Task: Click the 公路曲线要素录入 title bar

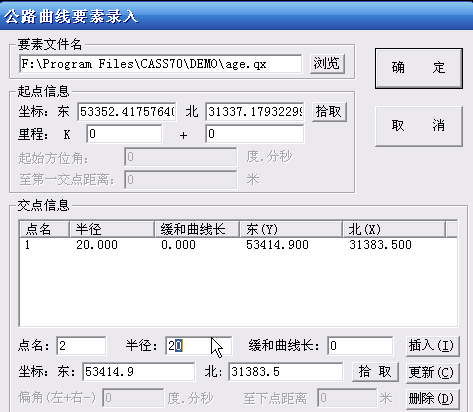Action: coord(236,16)
